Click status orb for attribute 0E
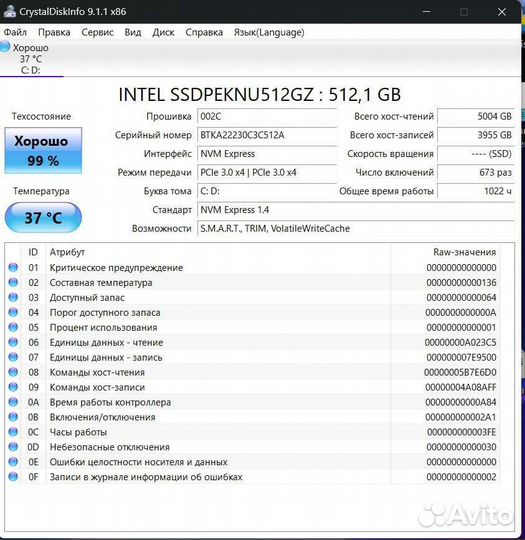Image resolution: width=525 pixels, height=540 pixels. 13,462
